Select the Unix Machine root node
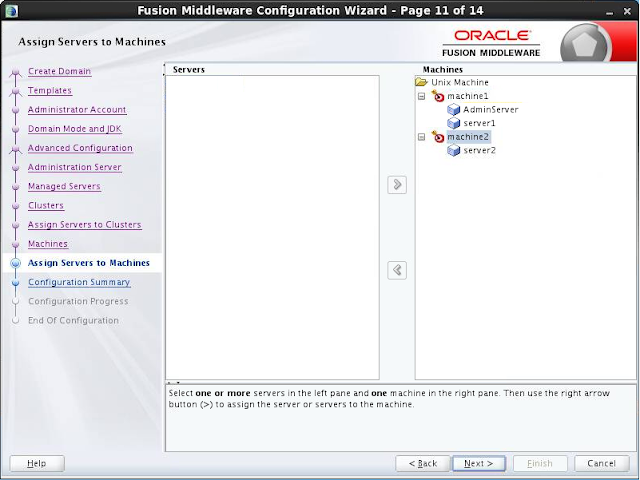 tap(460, 82)
